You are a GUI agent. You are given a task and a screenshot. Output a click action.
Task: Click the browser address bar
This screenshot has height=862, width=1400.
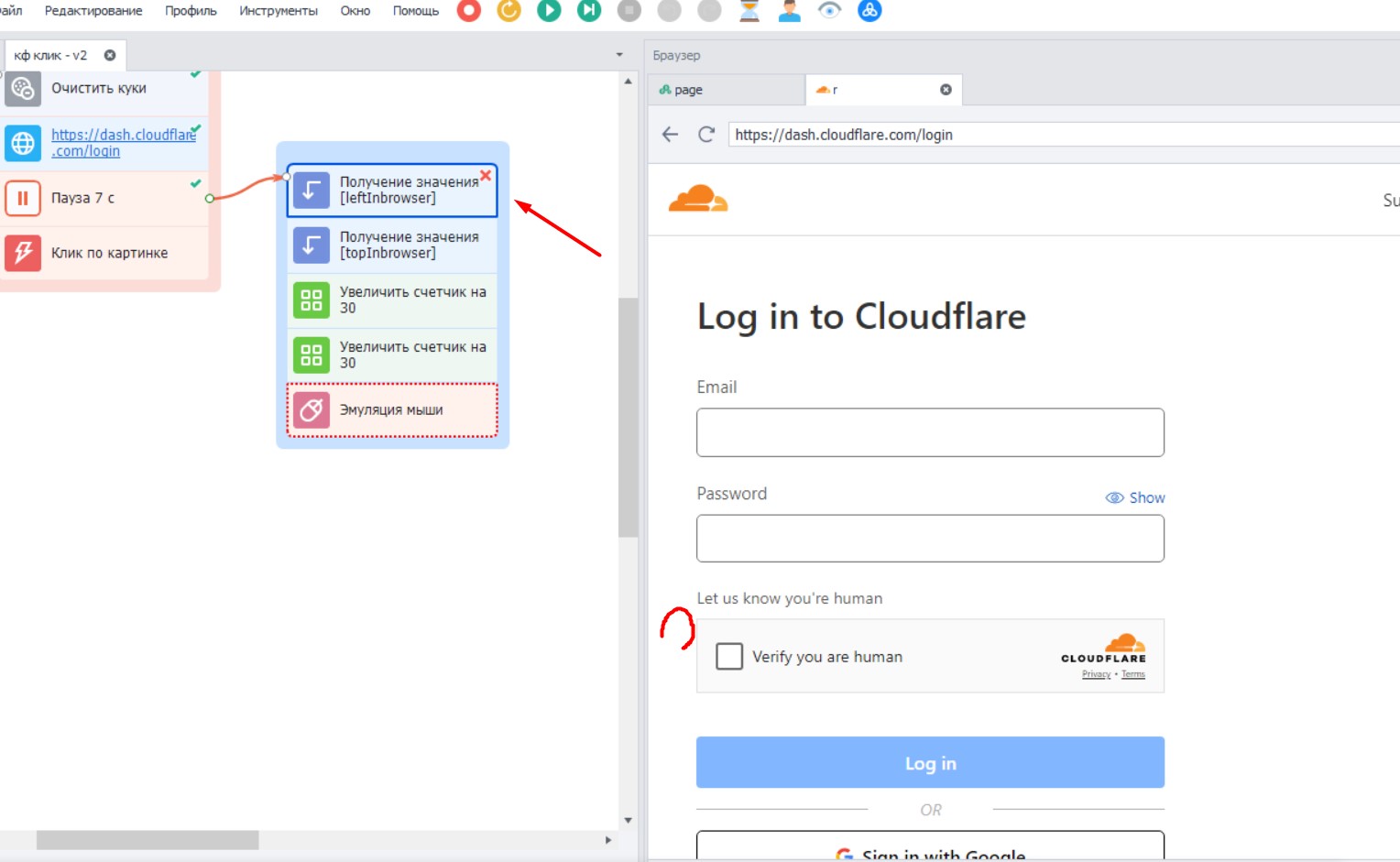click(x=1064, y=135)
